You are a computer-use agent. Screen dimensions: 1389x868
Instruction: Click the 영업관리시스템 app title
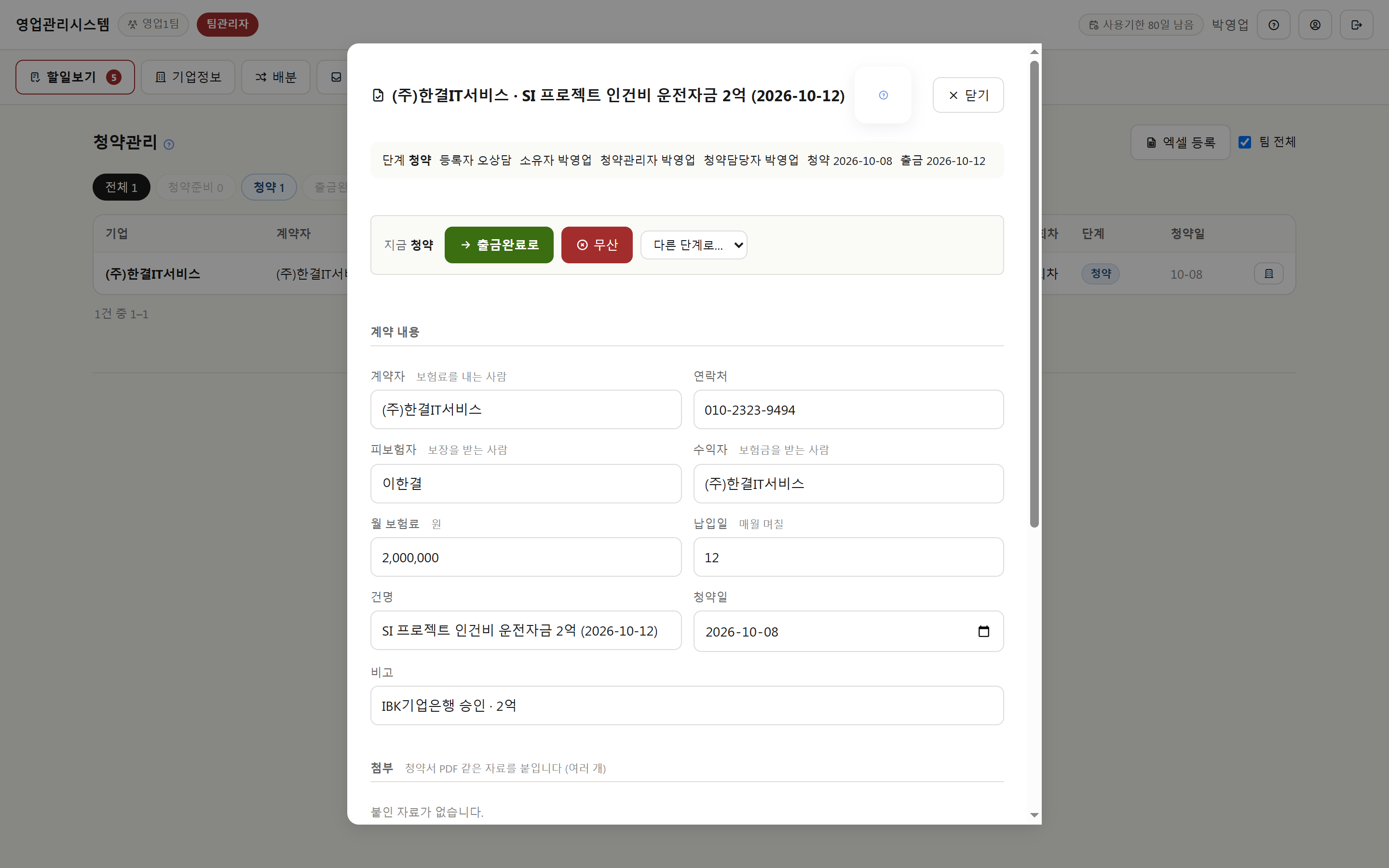[63, 24]
